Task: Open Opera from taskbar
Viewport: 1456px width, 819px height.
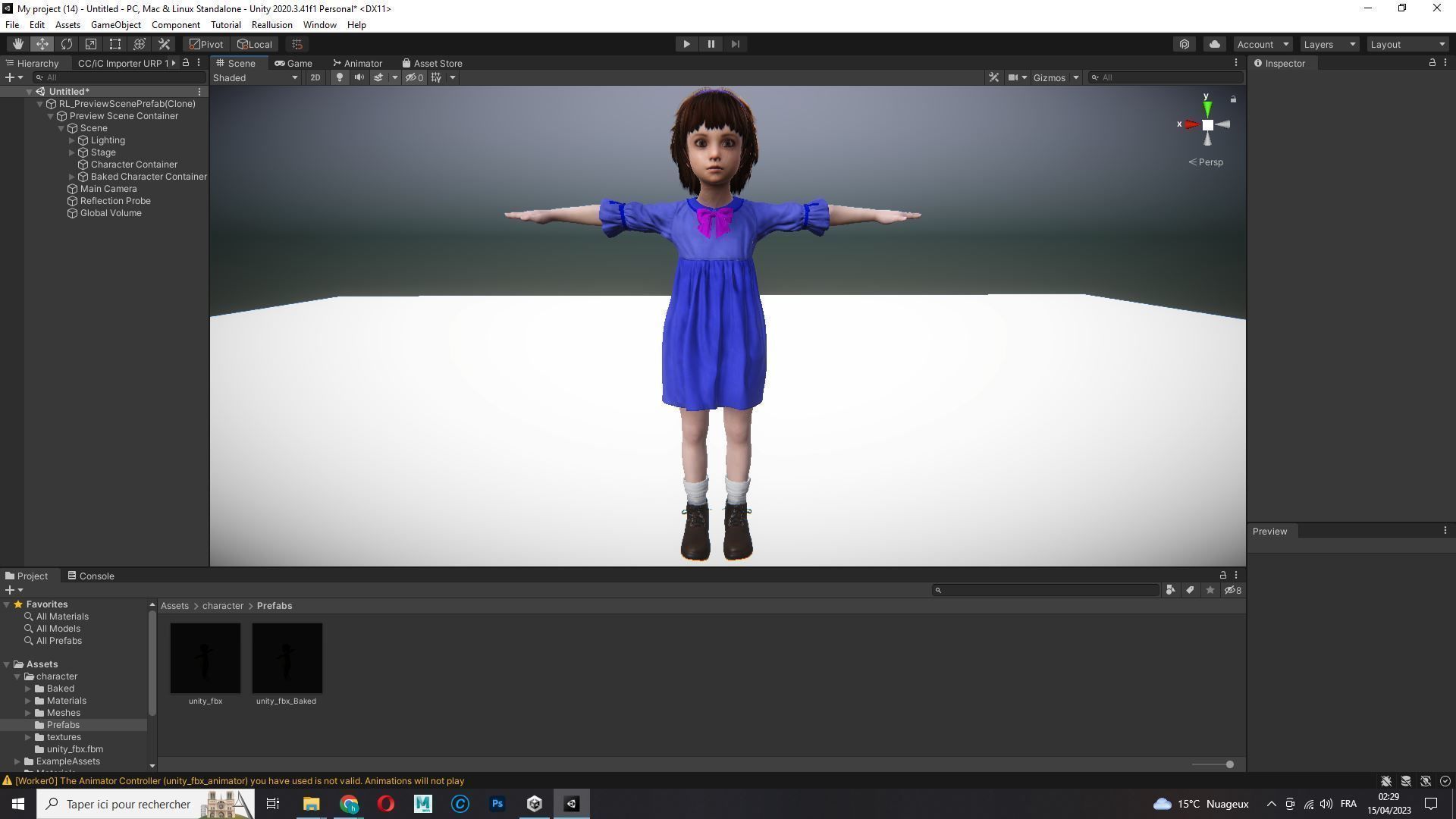Action: pos(386,804)
